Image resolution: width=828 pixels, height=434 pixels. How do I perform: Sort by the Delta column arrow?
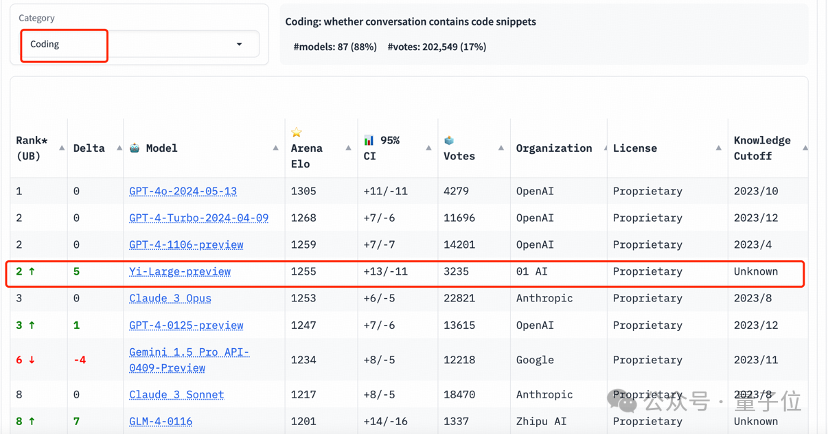click(x=119, y=148)
